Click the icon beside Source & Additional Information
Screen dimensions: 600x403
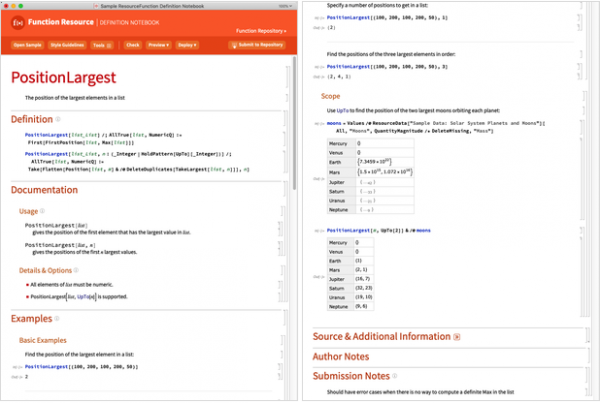[457, 337]
